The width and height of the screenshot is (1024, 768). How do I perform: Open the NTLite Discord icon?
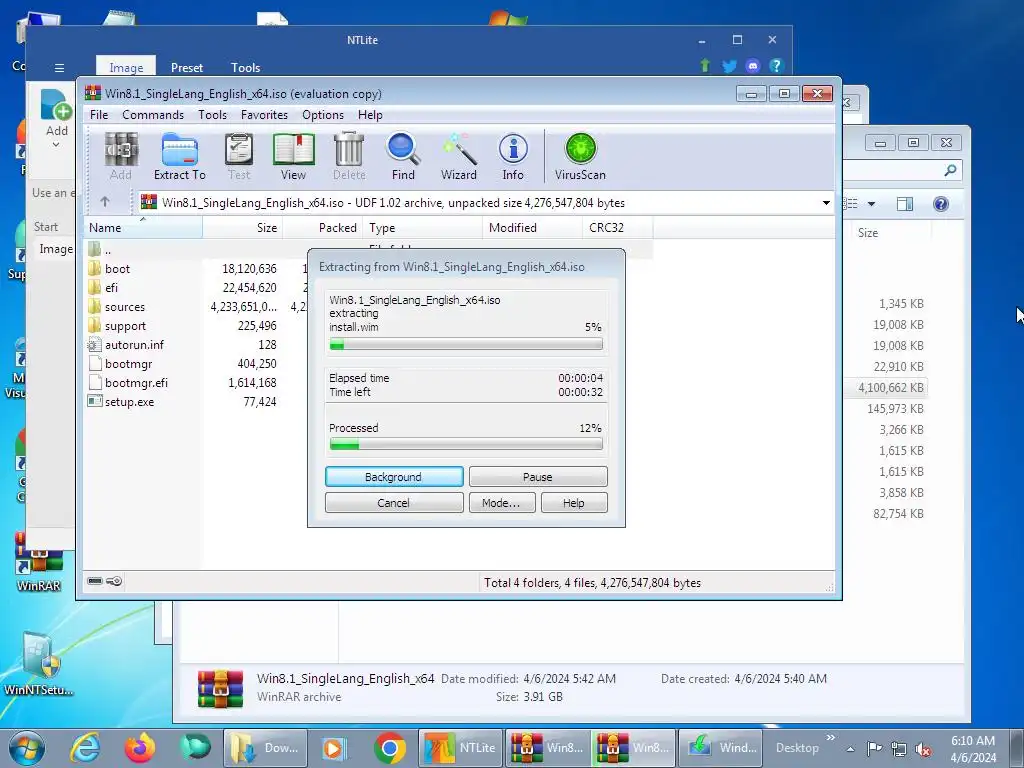pos(752,66)
